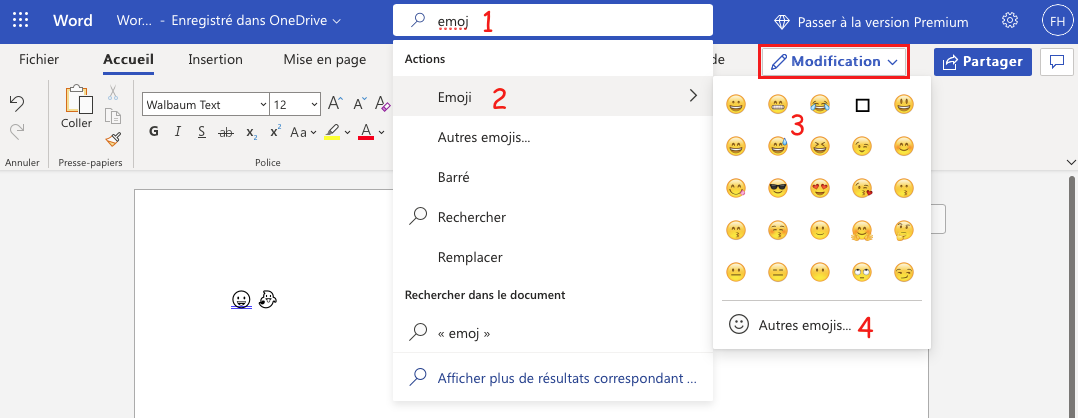Insert the square placeholder emoji

(862, 105)
